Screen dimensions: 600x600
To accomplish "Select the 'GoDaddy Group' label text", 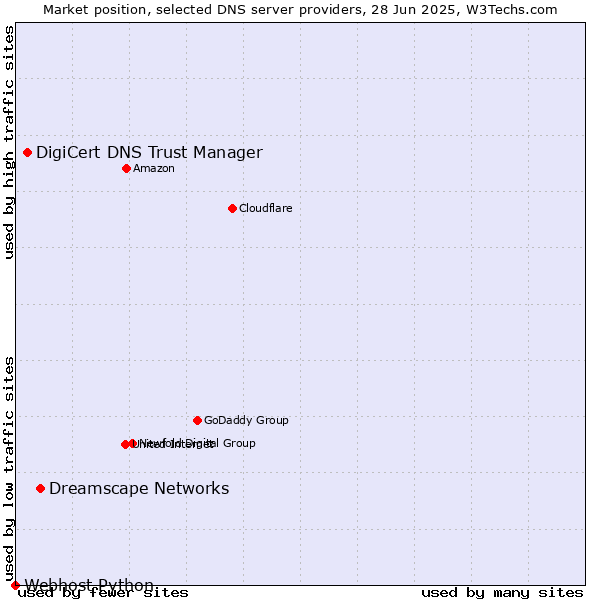I will click(246, 420).
